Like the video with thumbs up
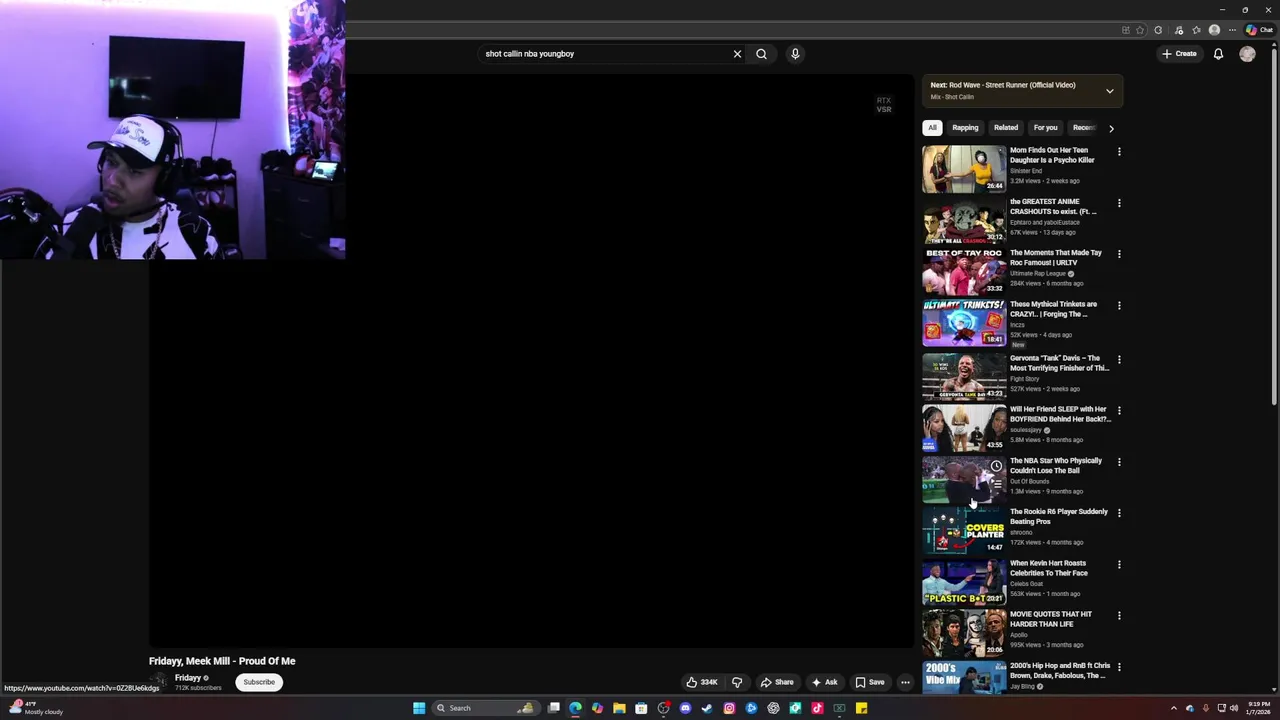 click(x=702, y=682)
